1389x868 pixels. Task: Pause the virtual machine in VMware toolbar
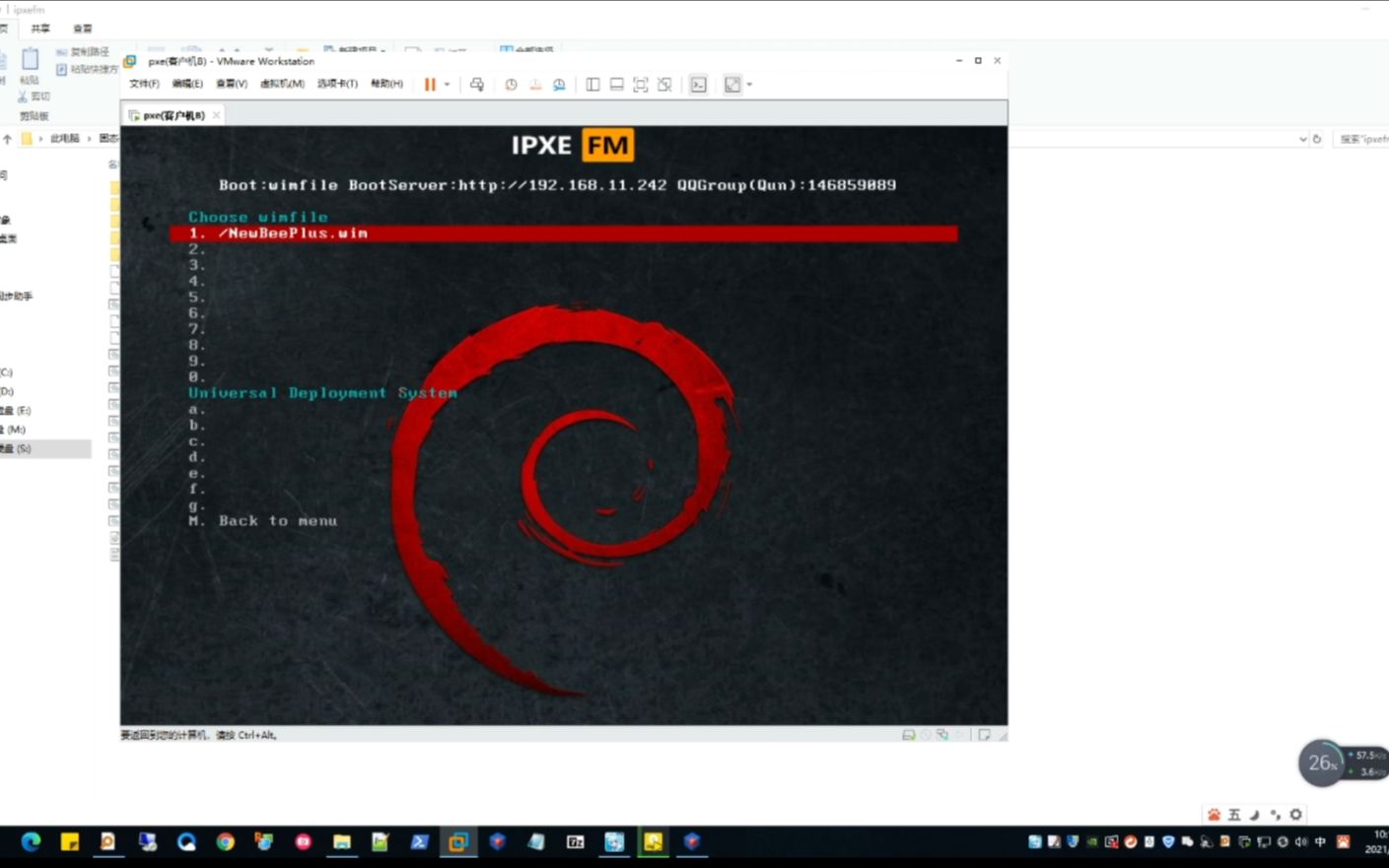[x=430, y=85]
